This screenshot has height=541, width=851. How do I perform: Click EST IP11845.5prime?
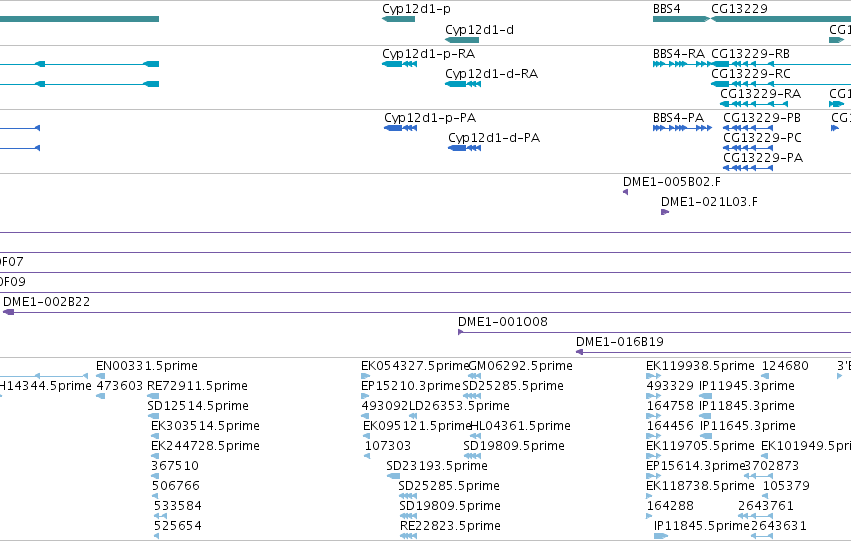click(x=701, y=526)
